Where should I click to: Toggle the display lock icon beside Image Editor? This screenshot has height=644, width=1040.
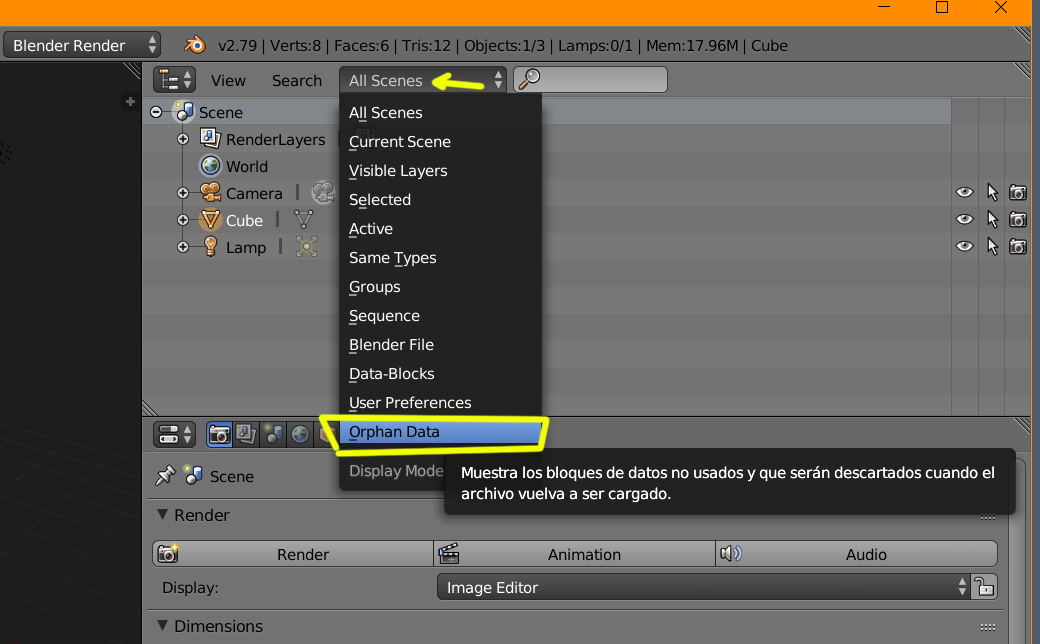pyautogui.click(x=984, y=587)
